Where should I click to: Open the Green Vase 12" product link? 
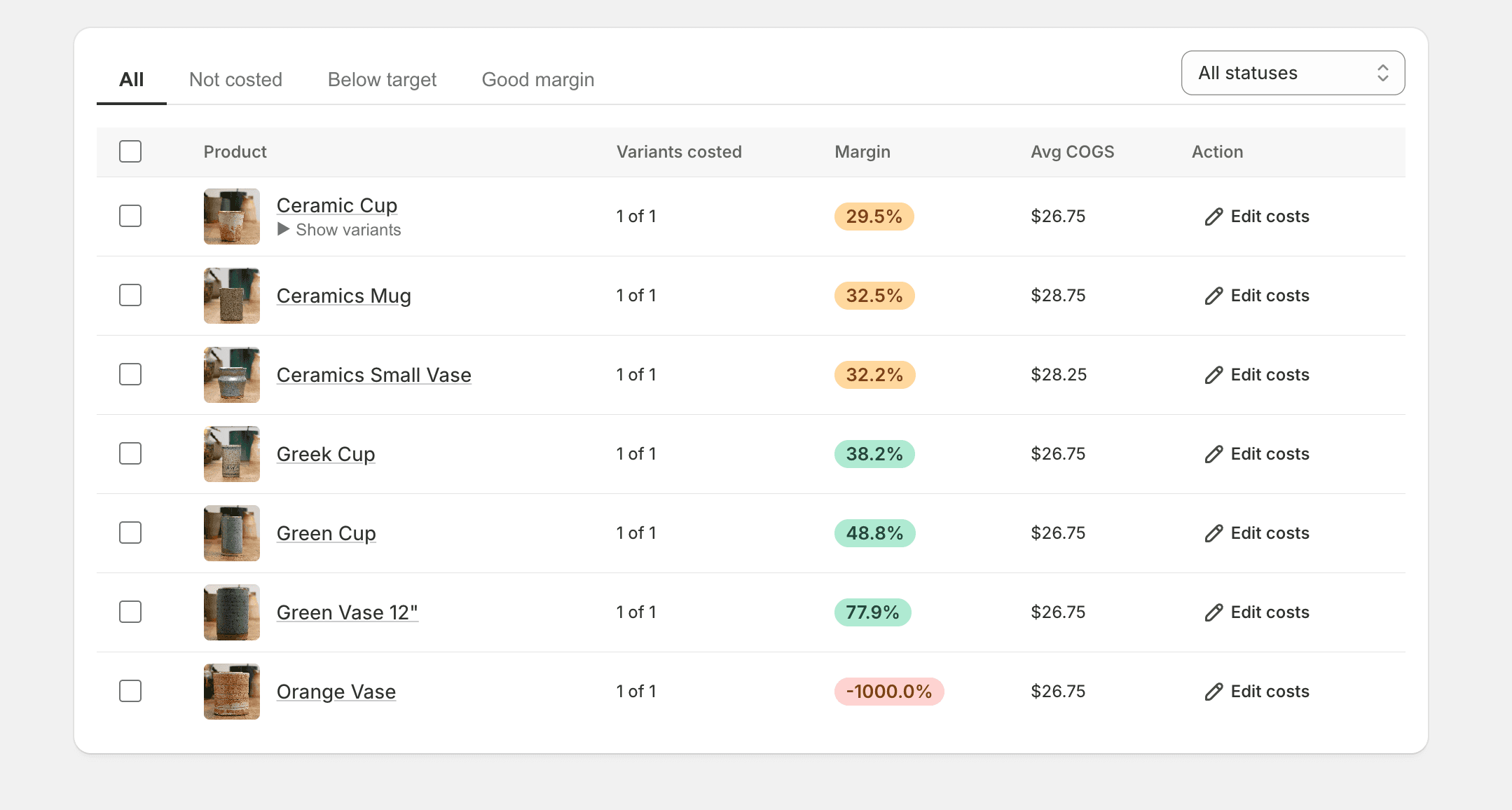348,612
